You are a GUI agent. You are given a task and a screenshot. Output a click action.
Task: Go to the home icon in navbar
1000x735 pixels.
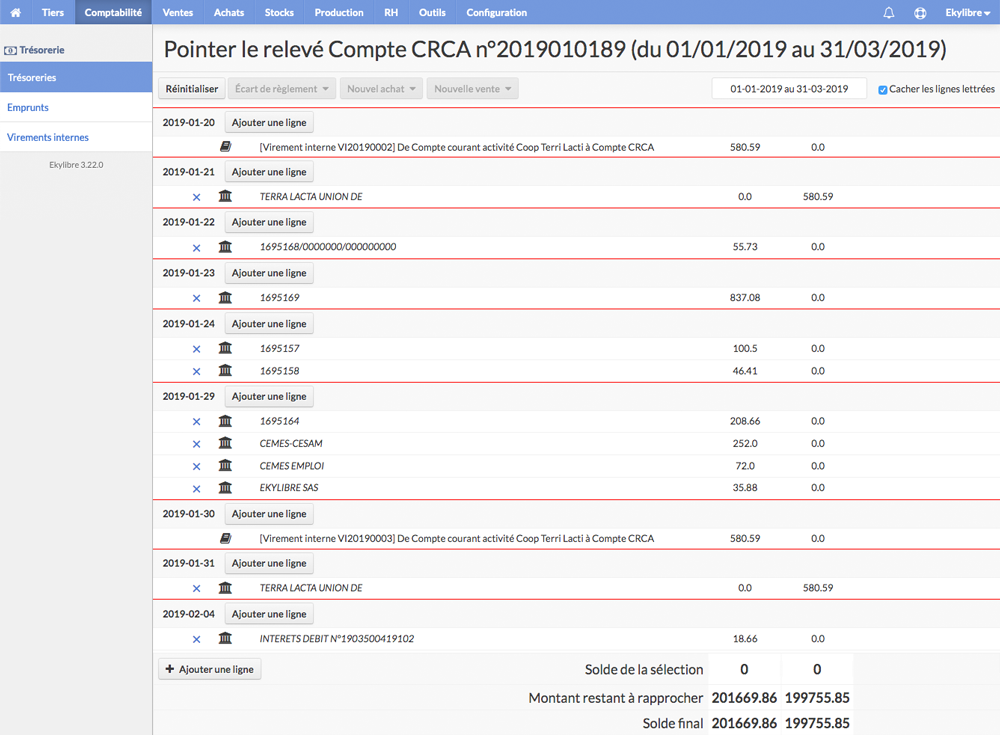[15, 12]
